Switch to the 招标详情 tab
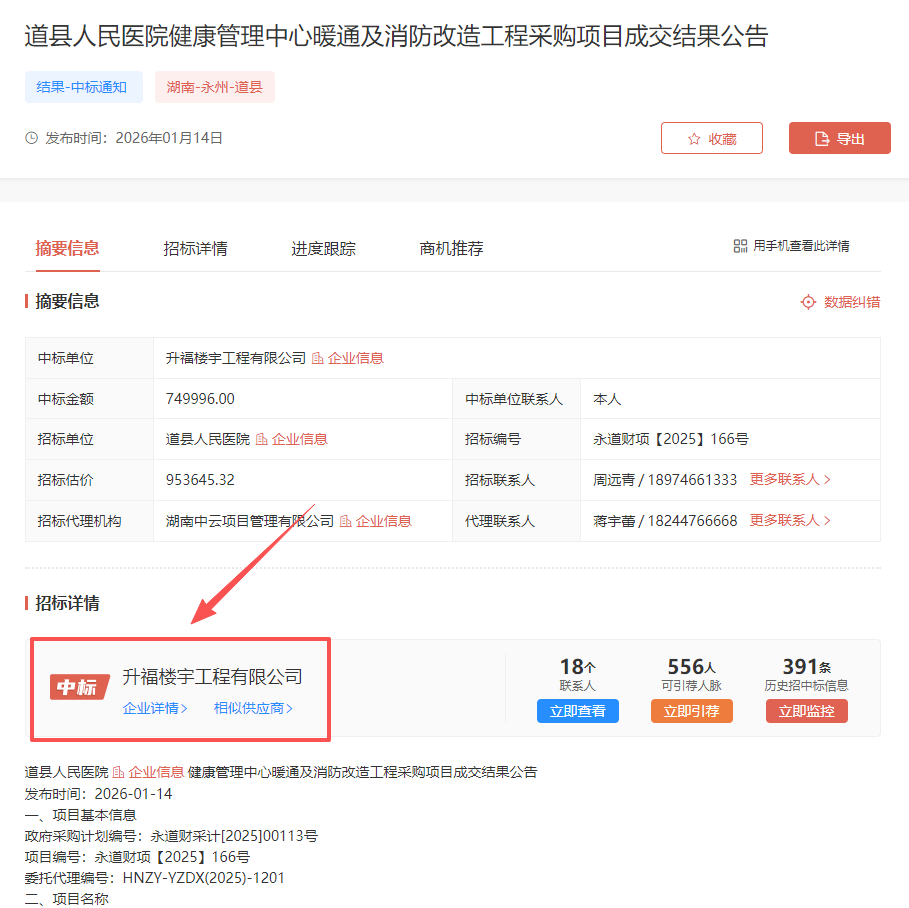Viewport: 909px width, 908px height. [195, 249]
